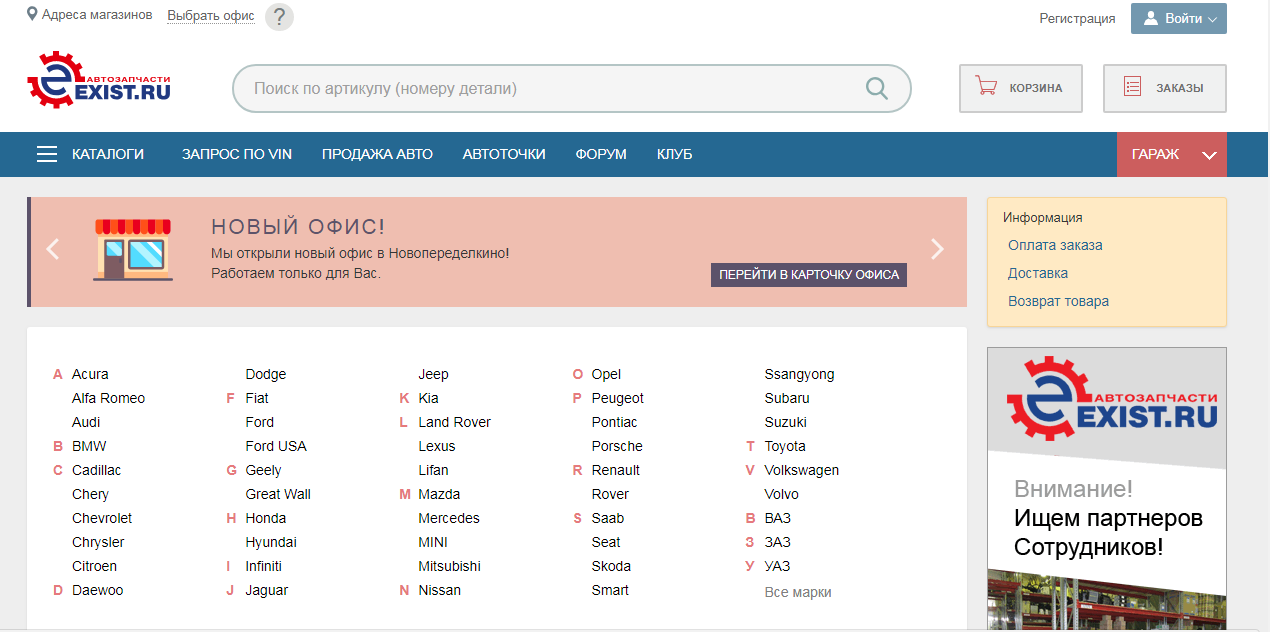Select the Mazda brand
This screenshot has height=632, width=1270.
(440, 494)
